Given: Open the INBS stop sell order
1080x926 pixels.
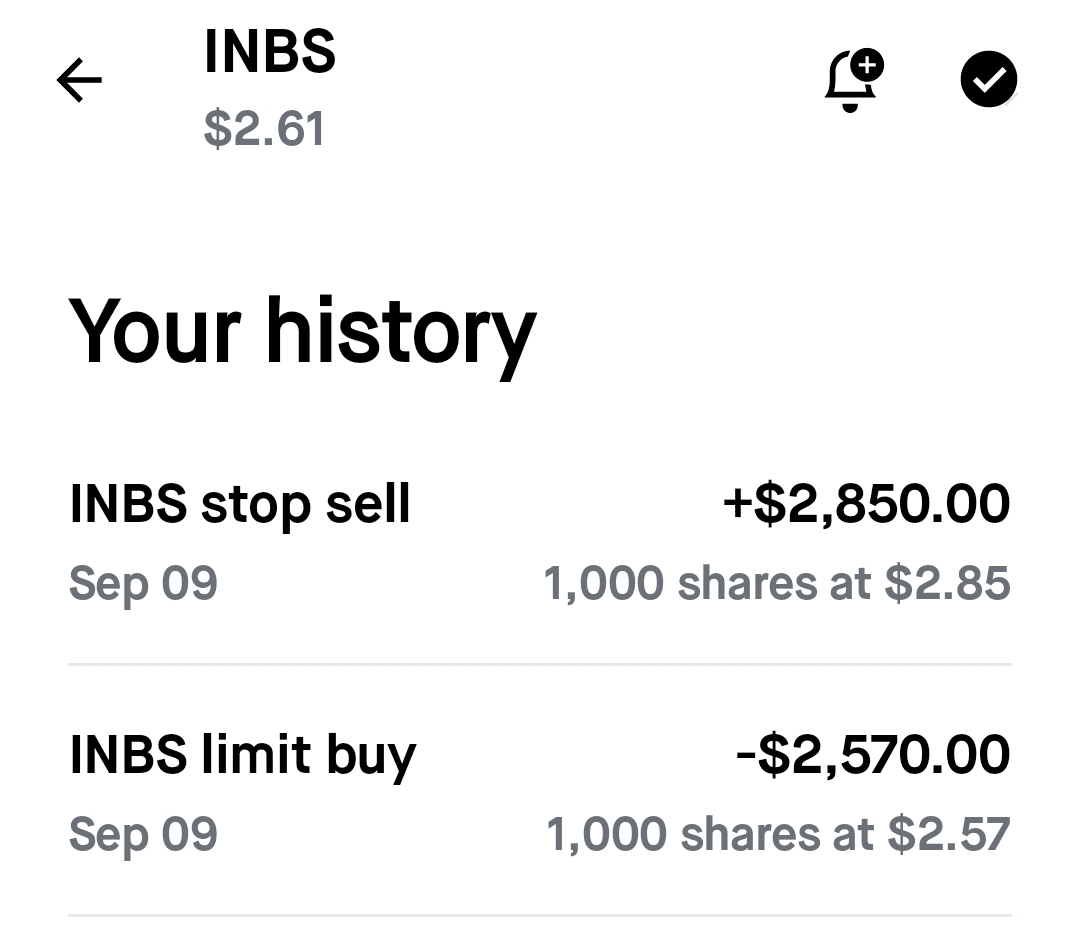Looking at the screenshot, I should [x=240, y=504].
